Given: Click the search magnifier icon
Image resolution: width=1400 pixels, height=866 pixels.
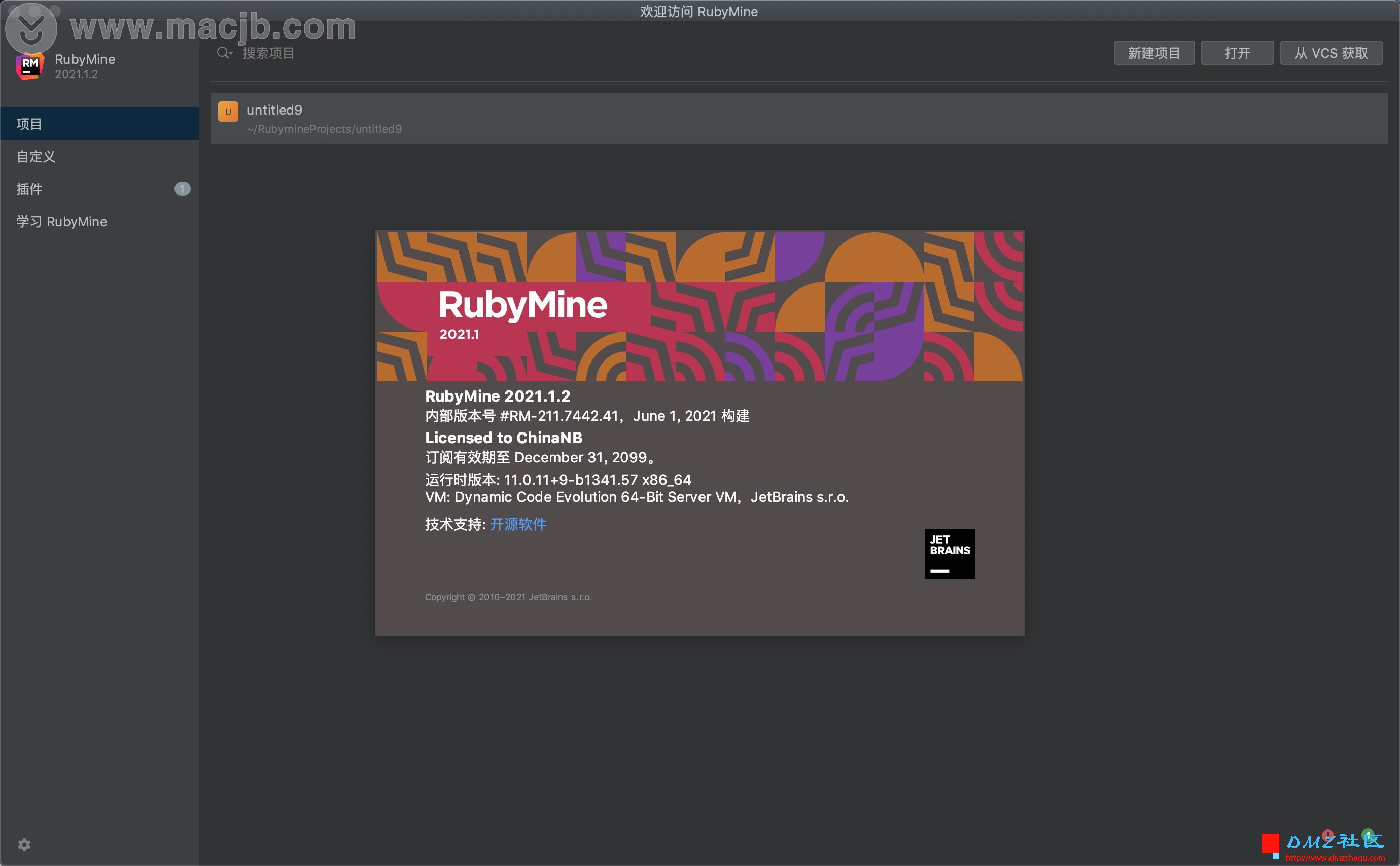Looking at the screenshot, I should 224,53.
